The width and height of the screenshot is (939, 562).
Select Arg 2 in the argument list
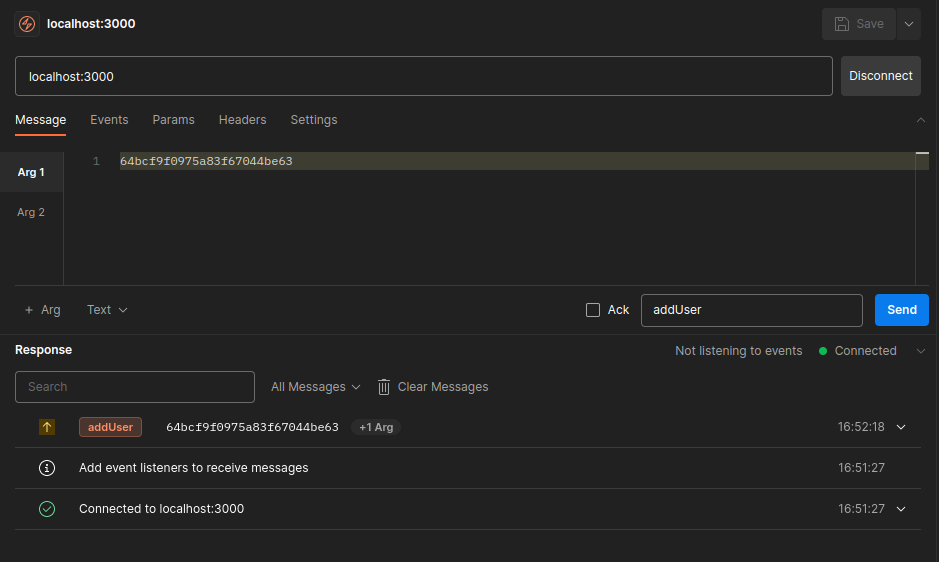31,212
